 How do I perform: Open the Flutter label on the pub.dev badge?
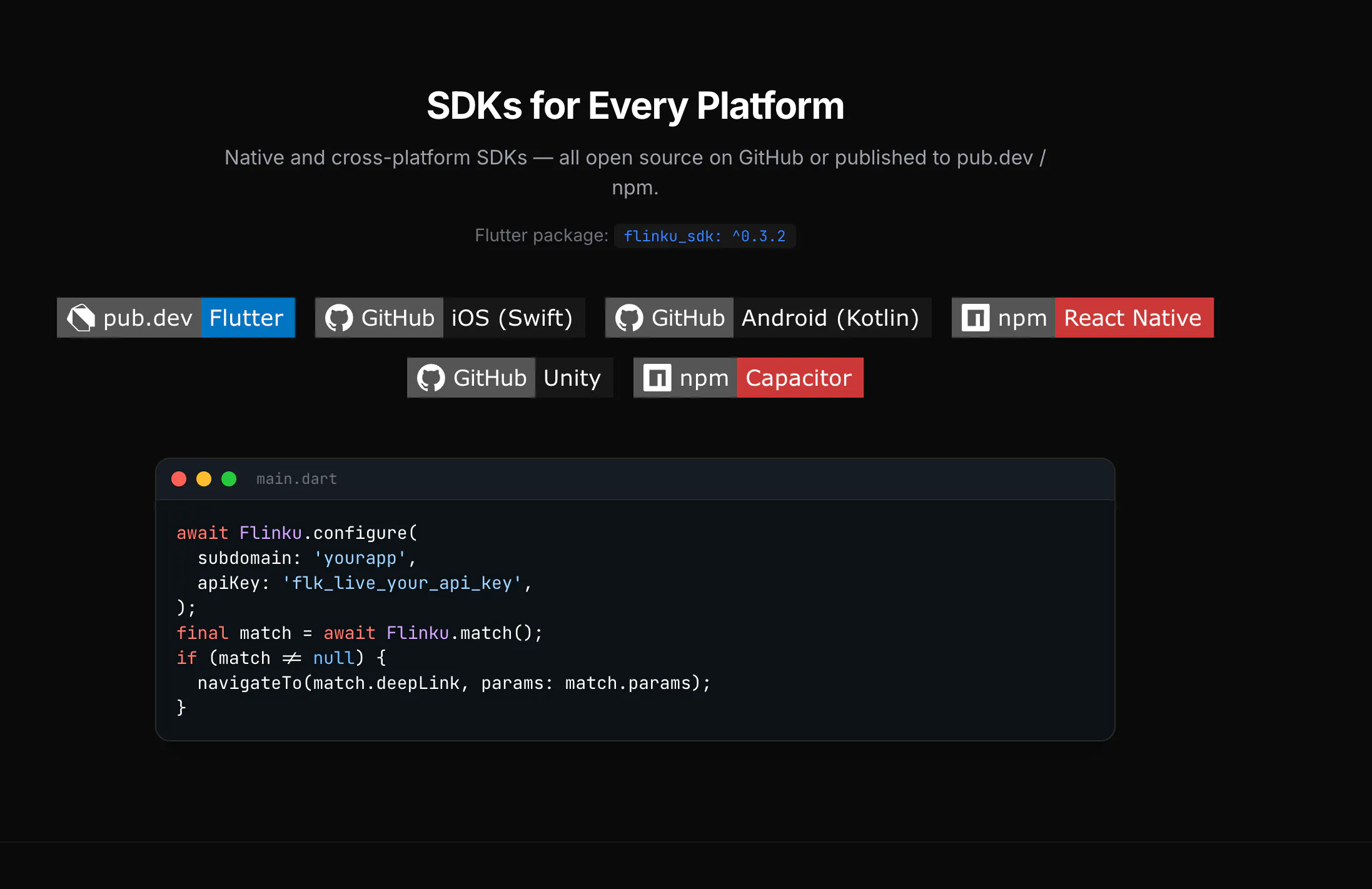[248, 318]
